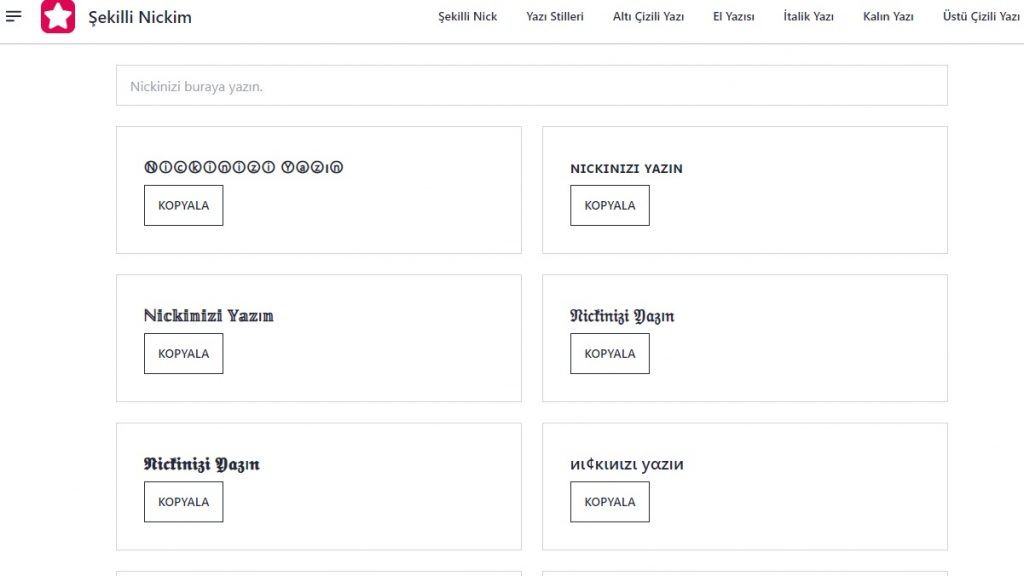
Task: Copy the bold serif Nickinizi Yazın style
Action: tap(184, 354)
